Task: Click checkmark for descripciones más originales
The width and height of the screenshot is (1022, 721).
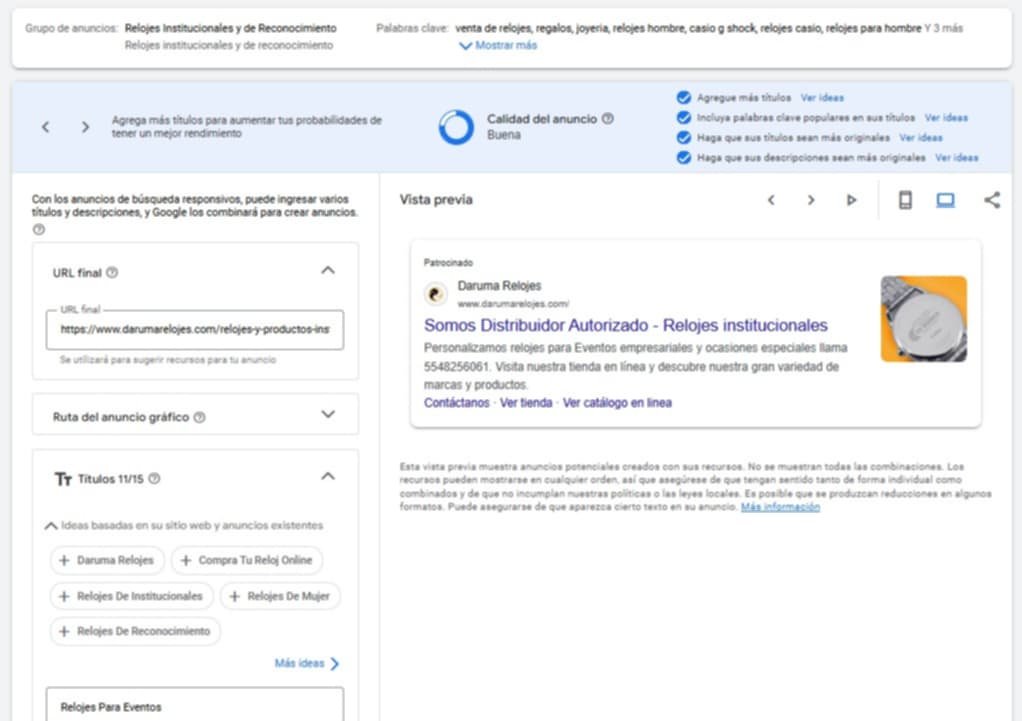Action: pos(683,158)
